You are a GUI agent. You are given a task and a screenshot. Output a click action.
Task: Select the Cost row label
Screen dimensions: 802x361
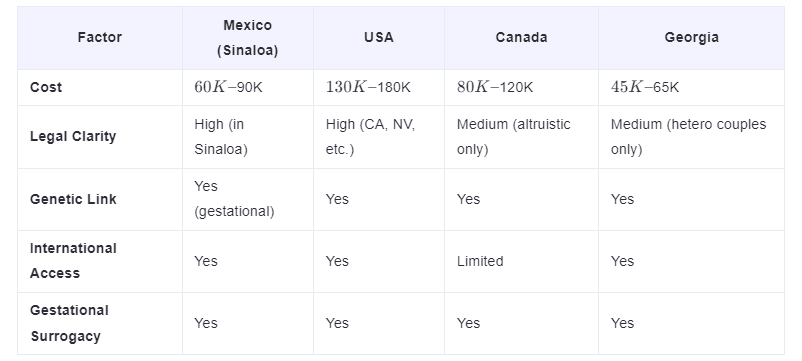click(46, 87)
